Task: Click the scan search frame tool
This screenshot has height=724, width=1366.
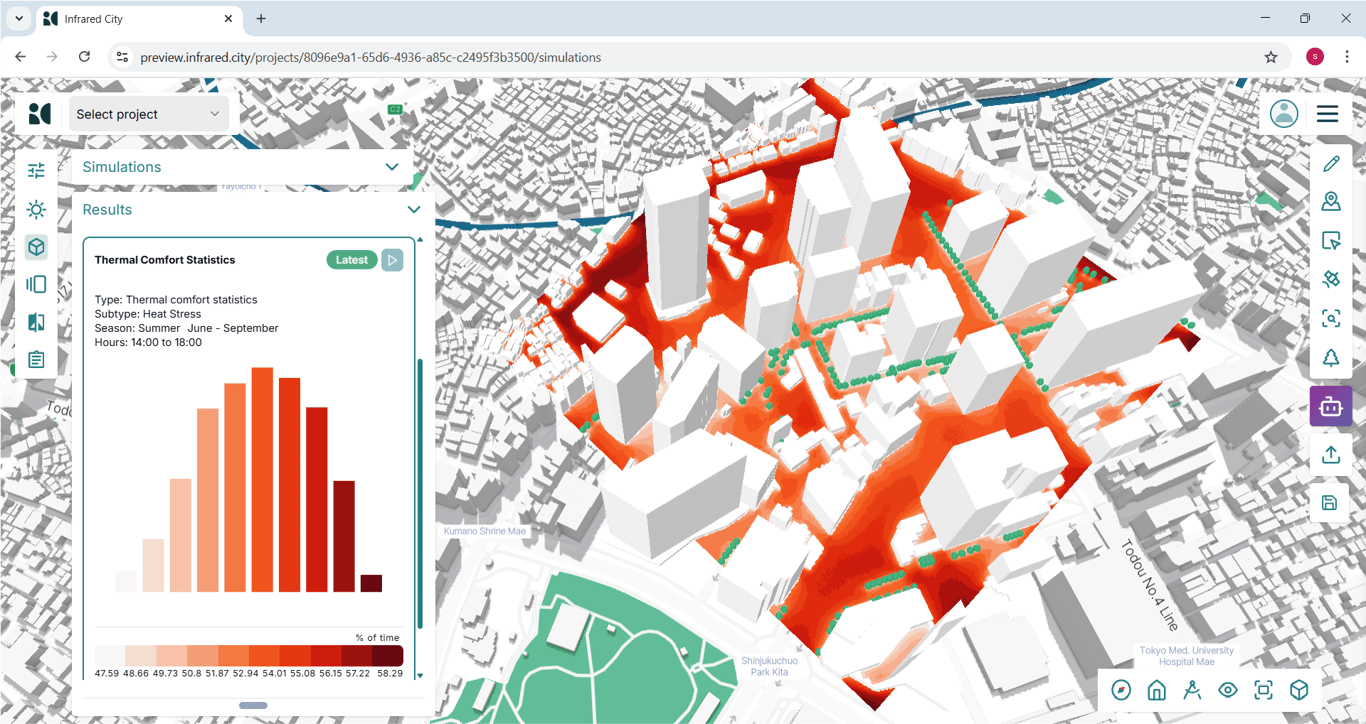Action: click(x=1331, y=319)
